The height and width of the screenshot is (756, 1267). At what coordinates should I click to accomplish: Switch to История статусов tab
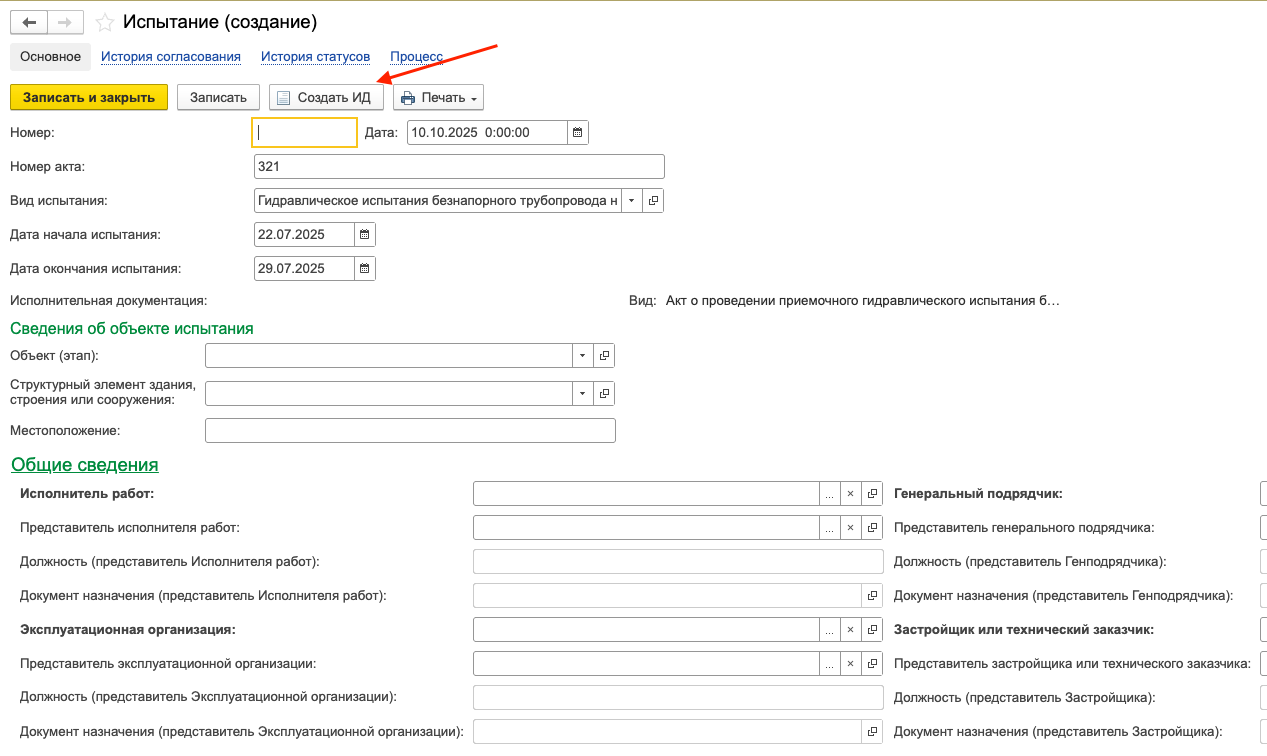315,57
